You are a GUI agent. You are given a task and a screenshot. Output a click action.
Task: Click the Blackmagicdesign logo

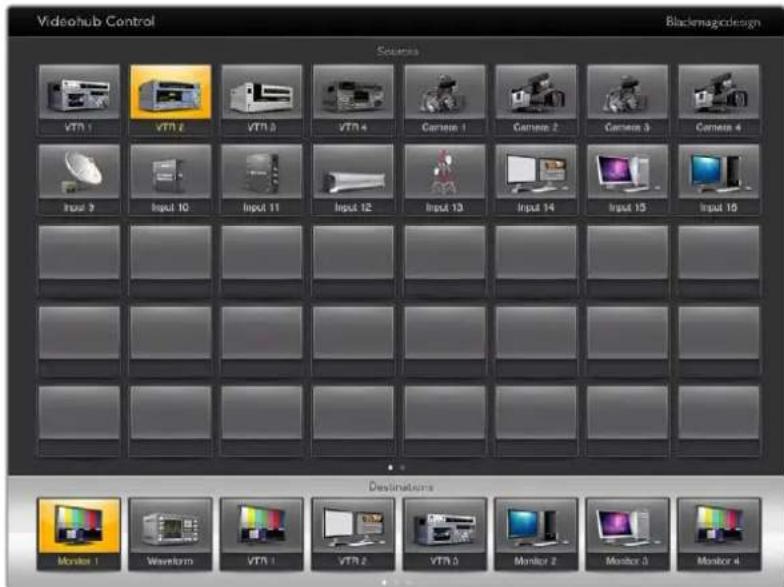(713, 22)
